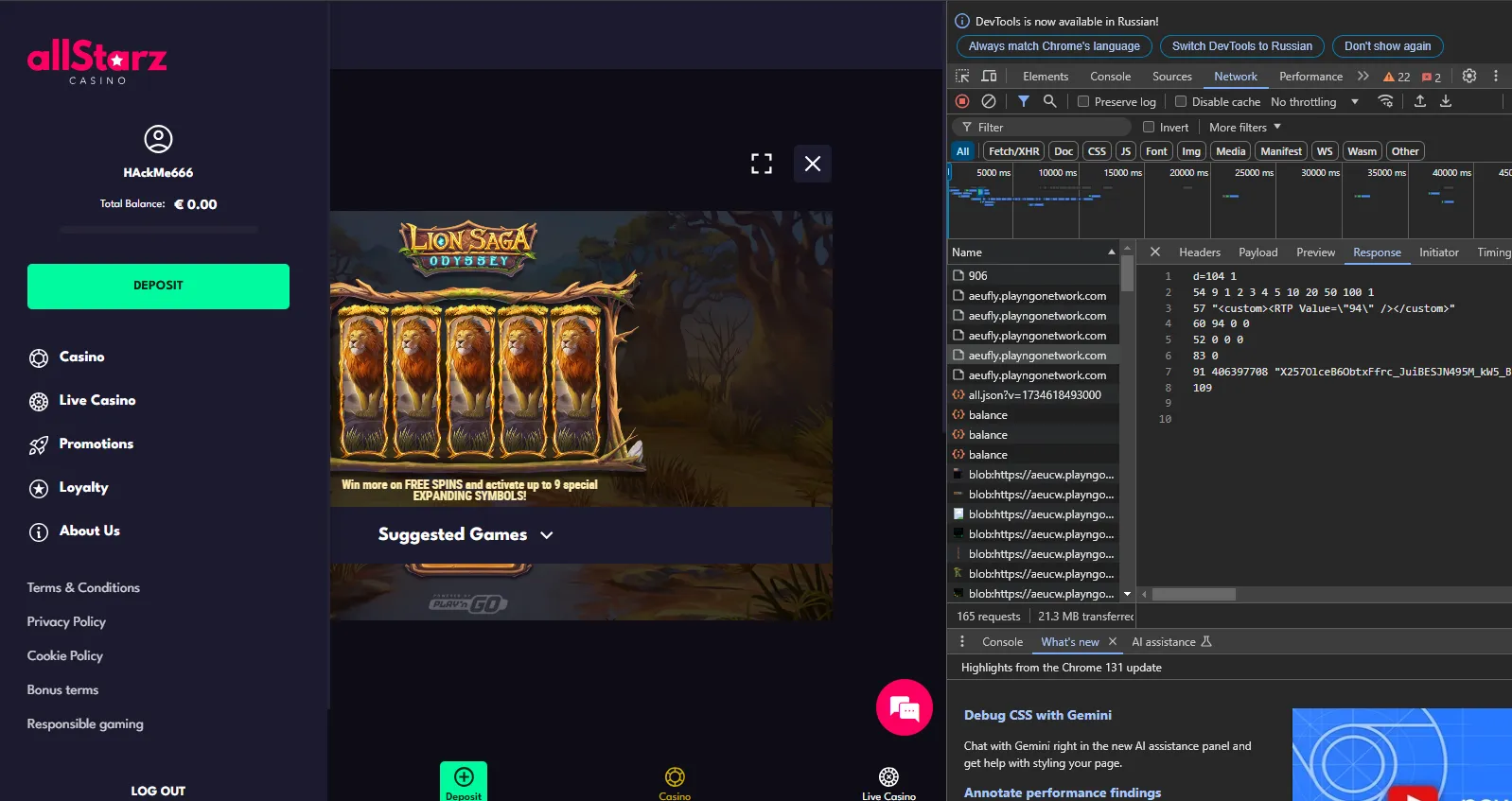1512x801 pixels.
Task: Click the balance progress bar
Action: pos(158,230)
